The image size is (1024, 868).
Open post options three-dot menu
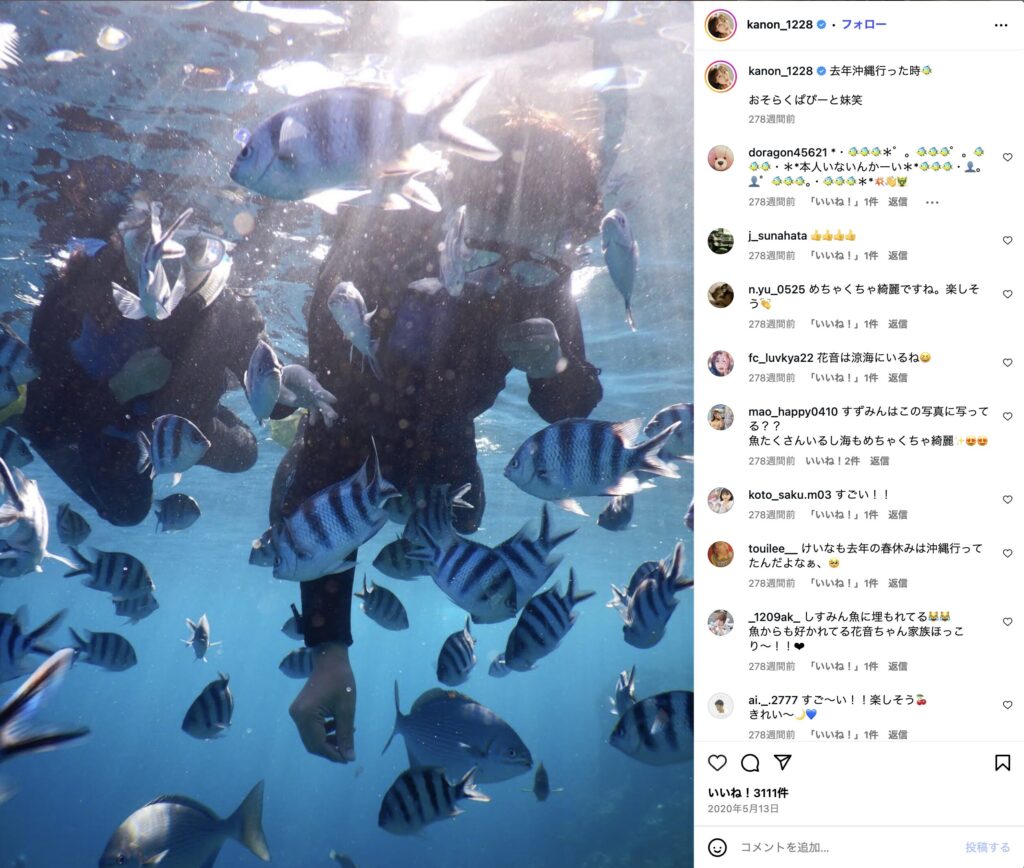[x=1000, y=25]
